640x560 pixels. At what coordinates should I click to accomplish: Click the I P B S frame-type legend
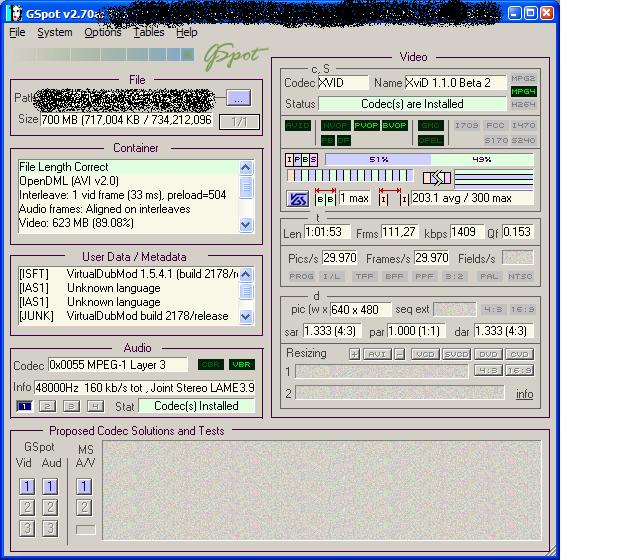(x=302, y=160)
